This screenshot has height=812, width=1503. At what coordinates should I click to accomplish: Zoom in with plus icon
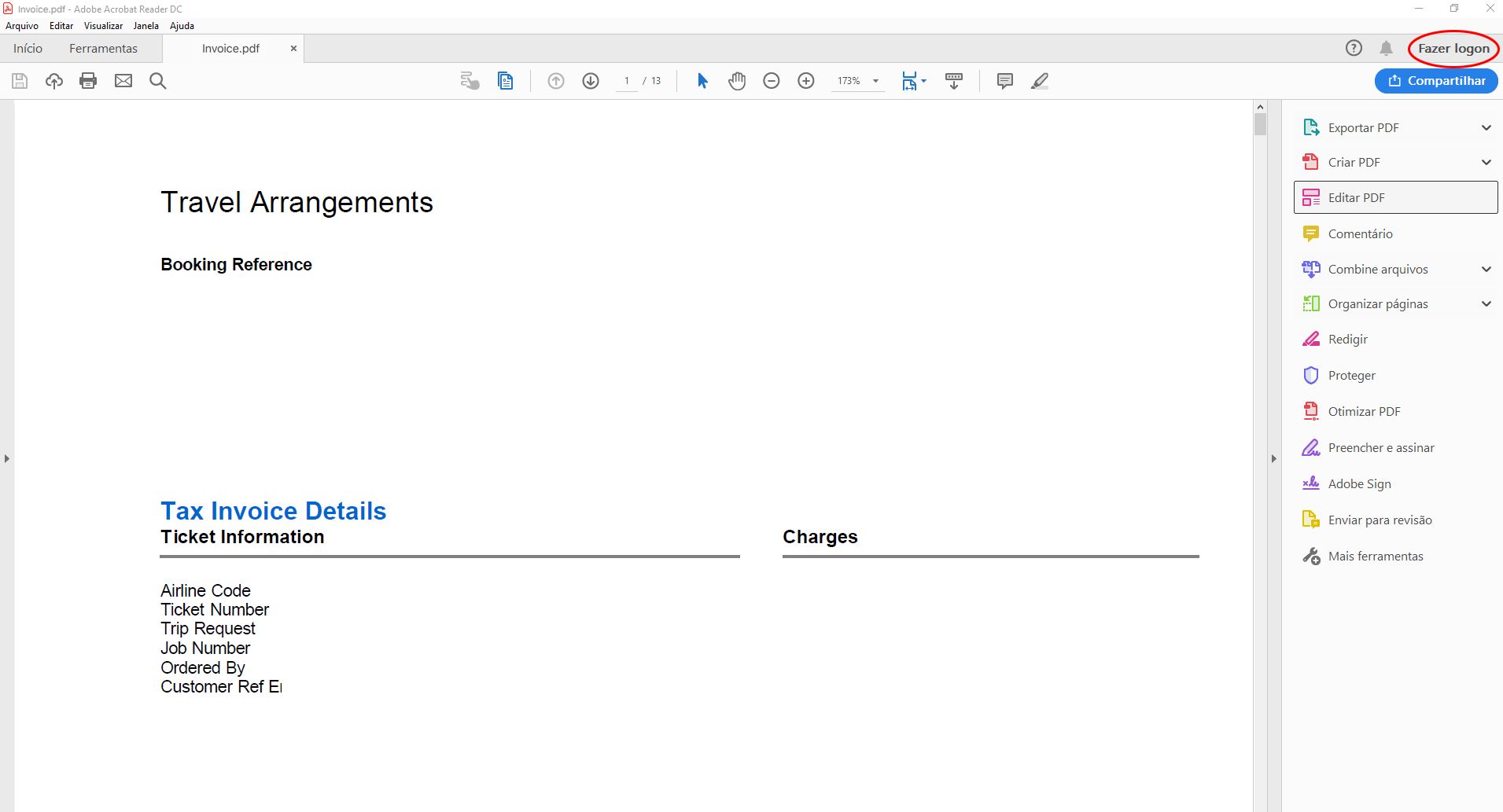pos(806,81)
